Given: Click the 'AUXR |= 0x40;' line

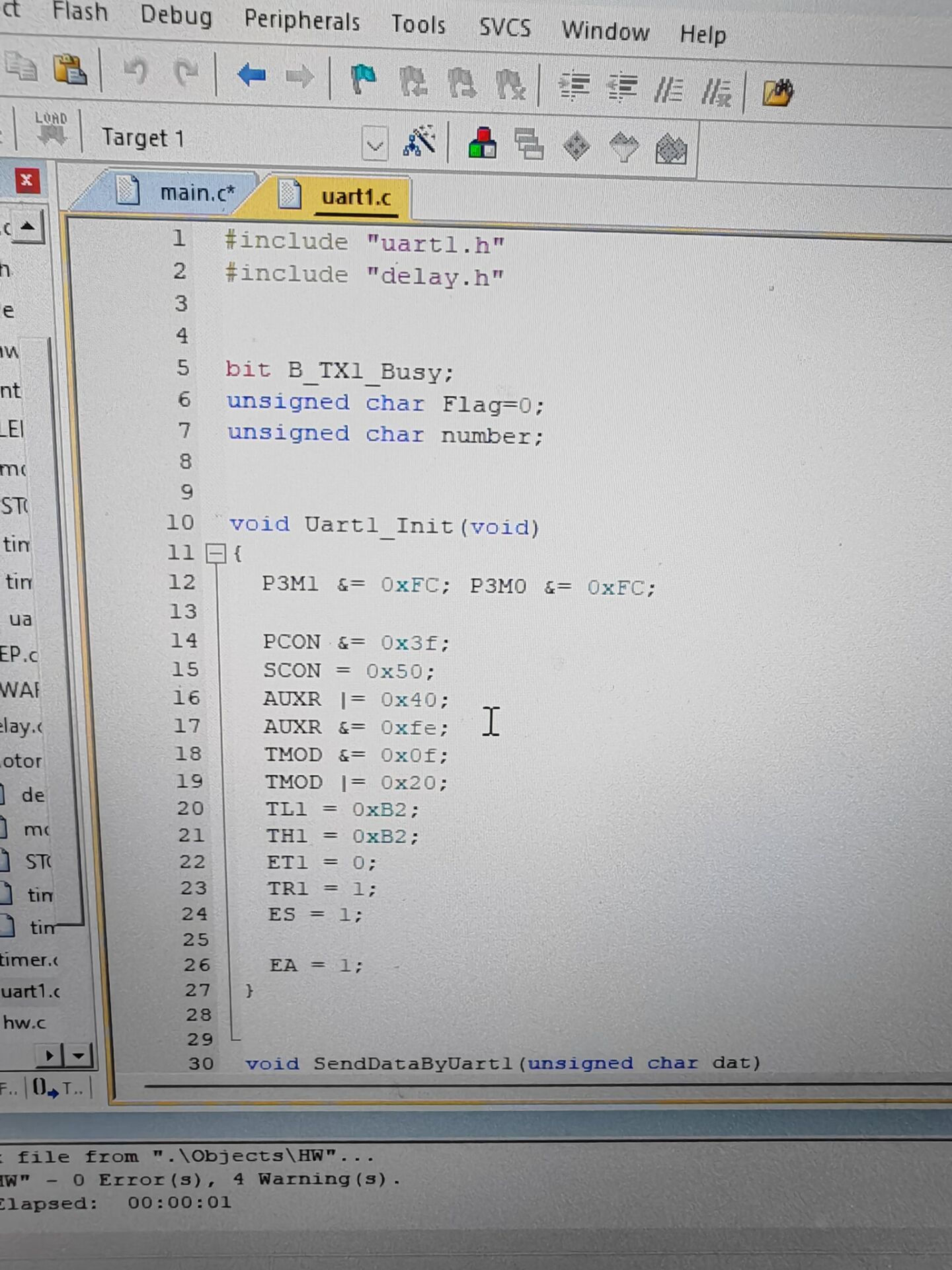Looking at the screenshot, I should [x=356, y=699].
